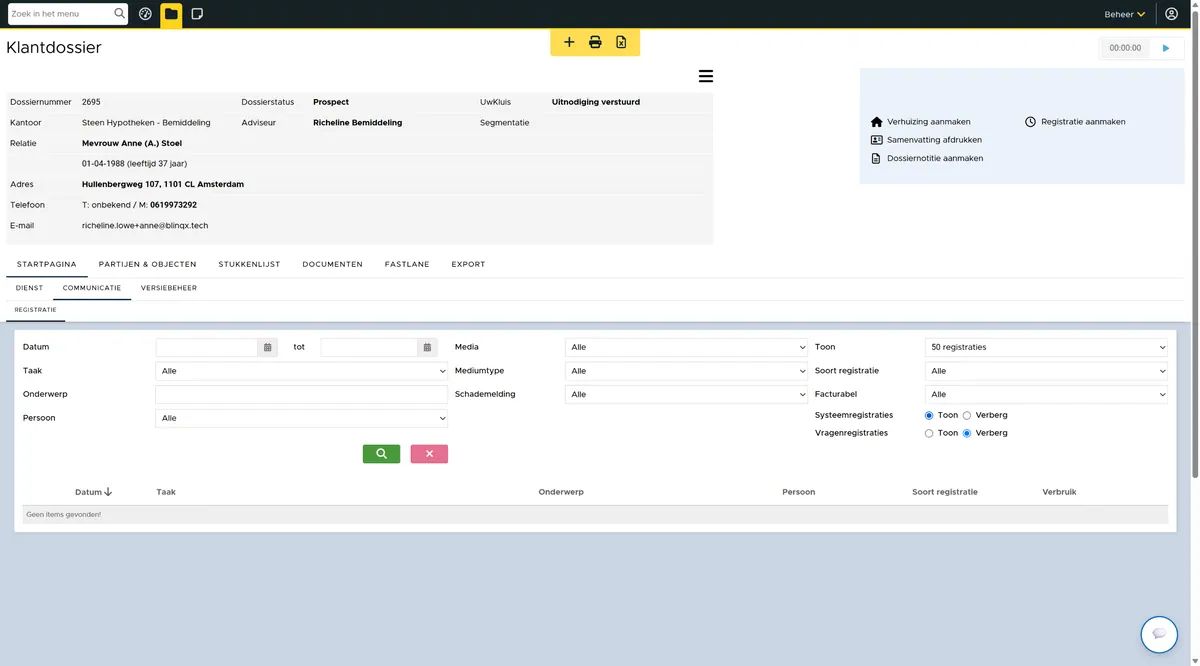Open the hamburger menu above dossier details
The height and width of the screenshot is (666, 1200).
(x=705, y=76)
